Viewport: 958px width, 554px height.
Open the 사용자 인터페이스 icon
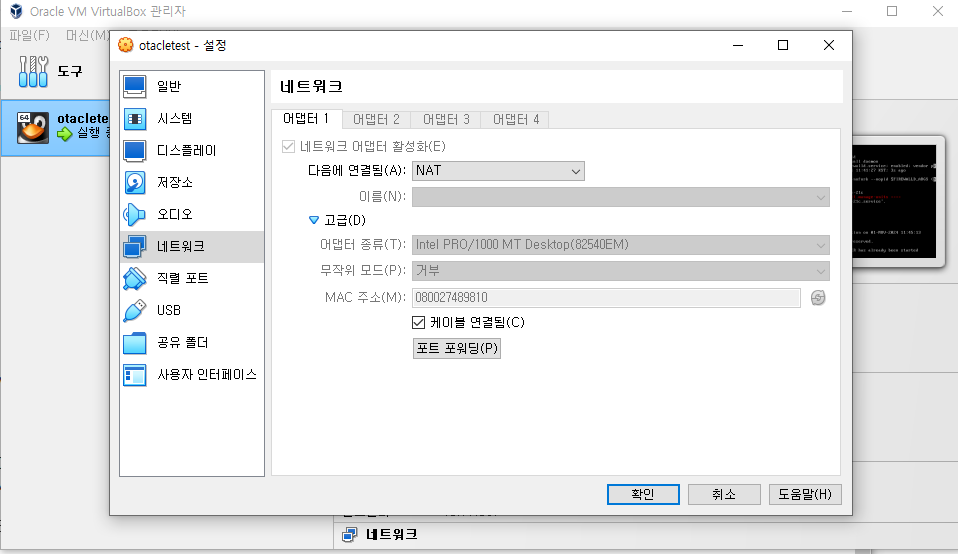point(134,374)
